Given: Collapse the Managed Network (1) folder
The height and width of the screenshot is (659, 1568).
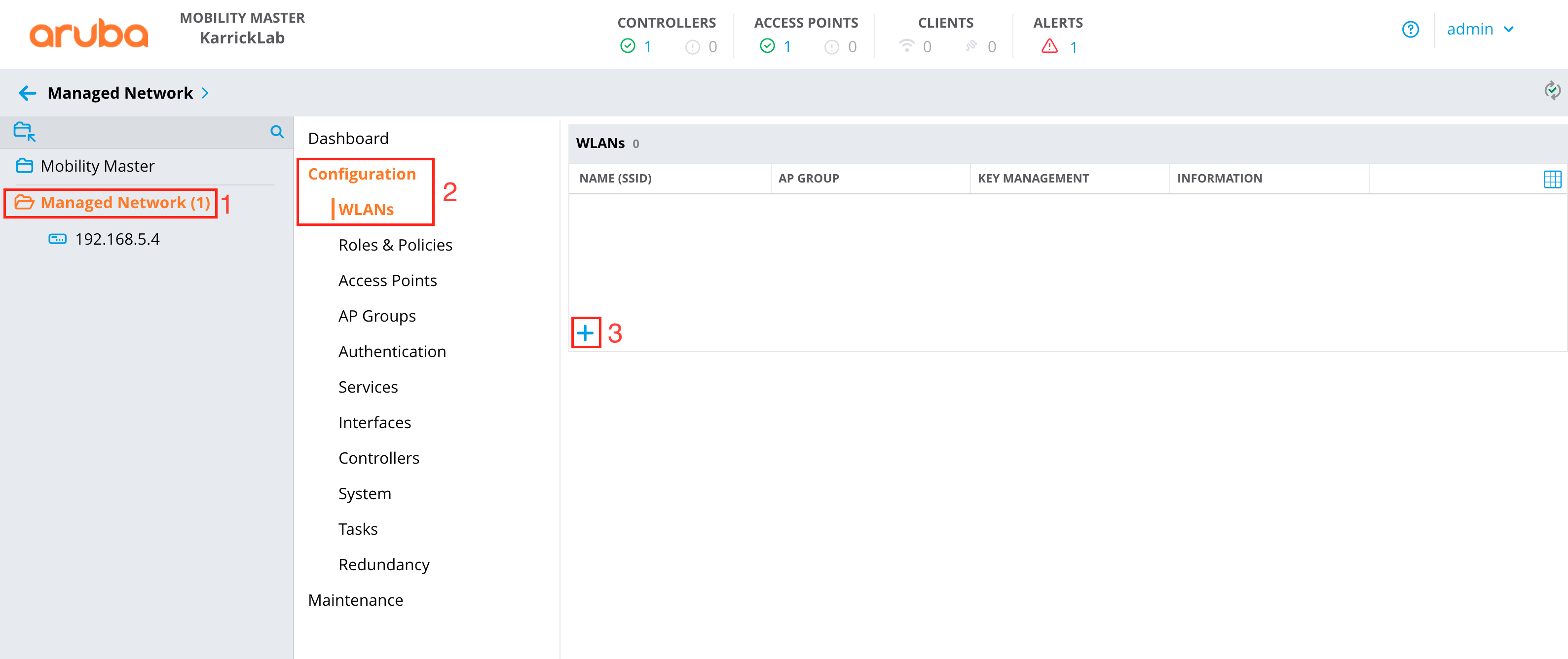Looking at the screenshot, I should (x=24, y=203).
